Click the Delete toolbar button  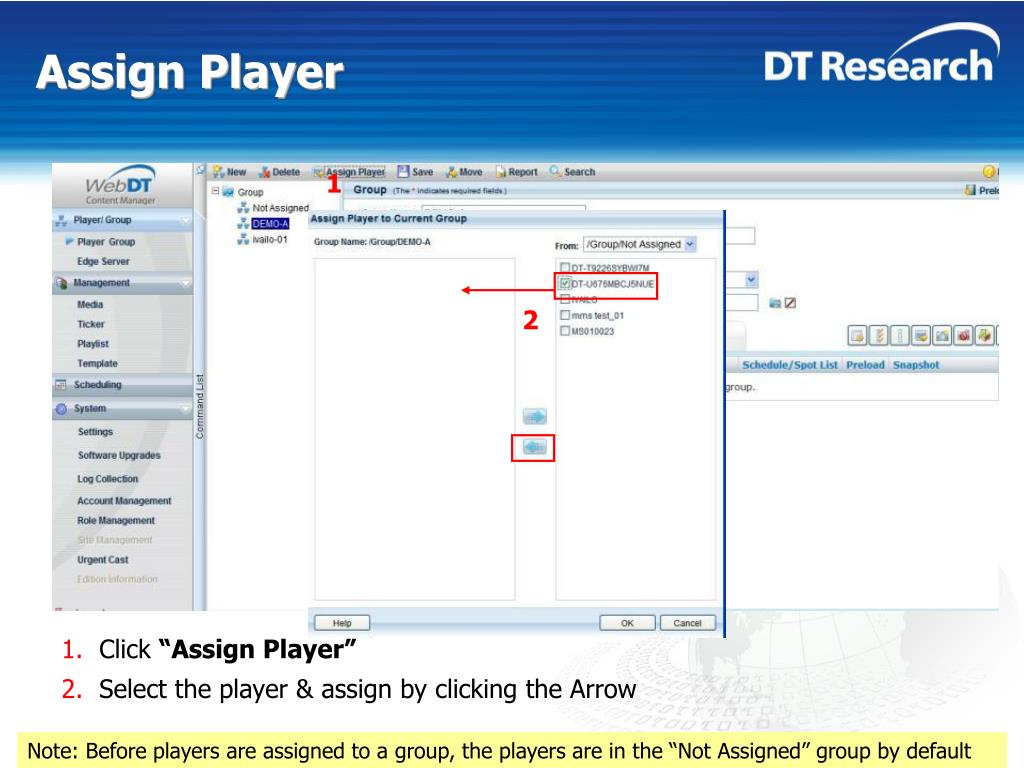tap(280, 172)
